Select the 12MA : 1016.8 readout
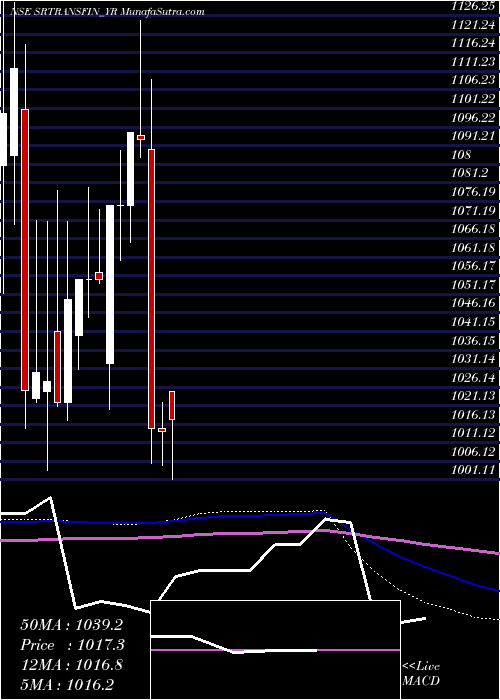Viewport: 500px width, 700px height. coord(72,666)
